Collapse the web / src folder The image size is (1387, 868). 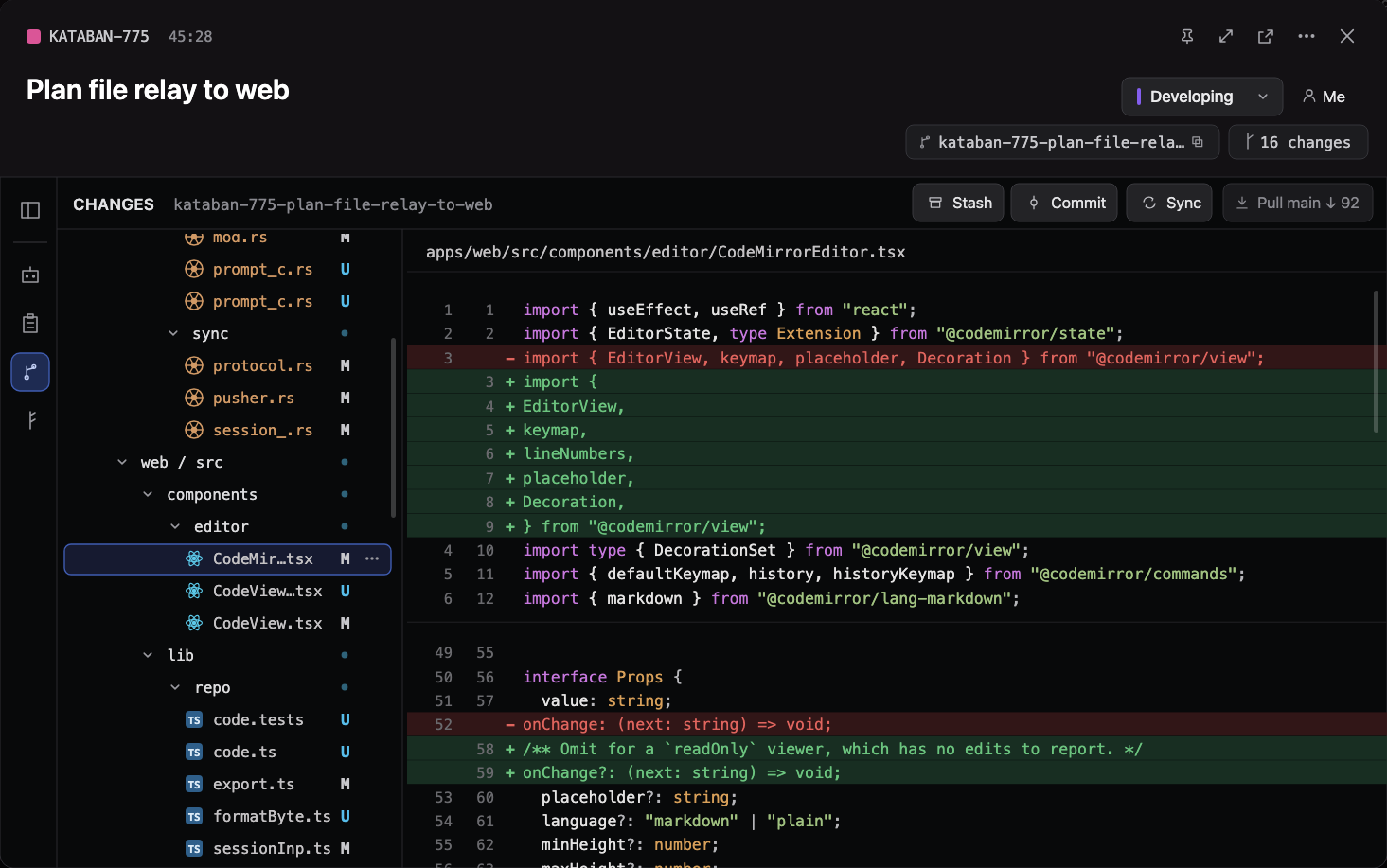tap(122, 462)
